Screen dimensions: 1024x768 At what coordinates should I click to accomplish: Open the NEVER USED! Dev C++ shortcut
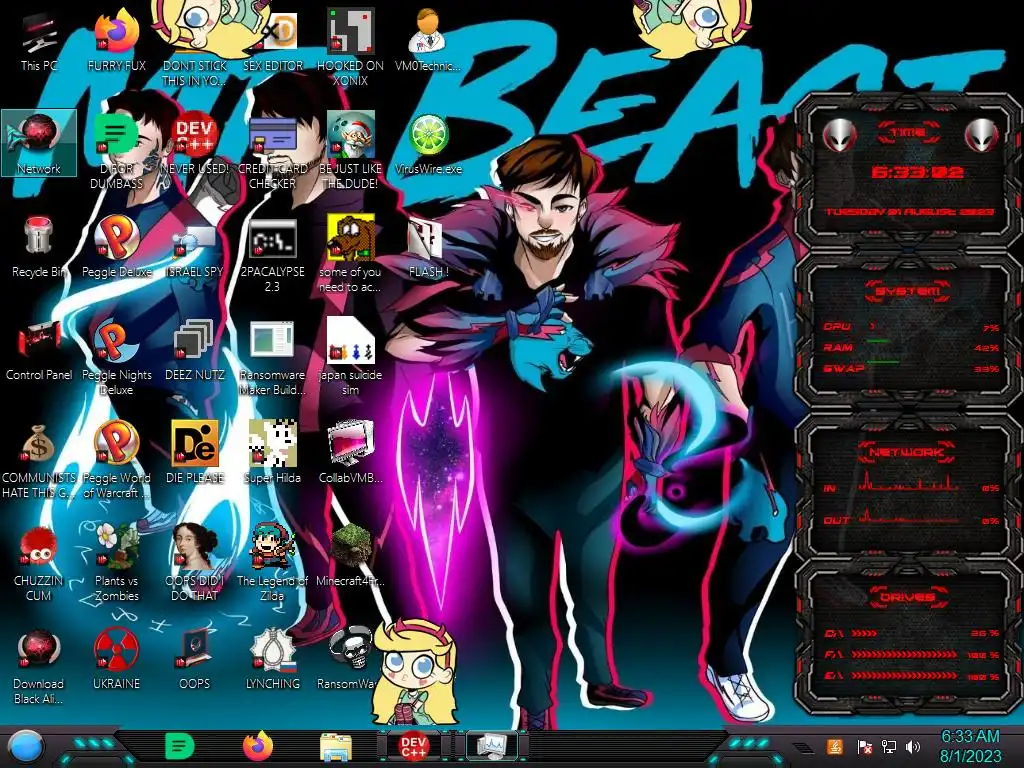[x=195, y=144]
